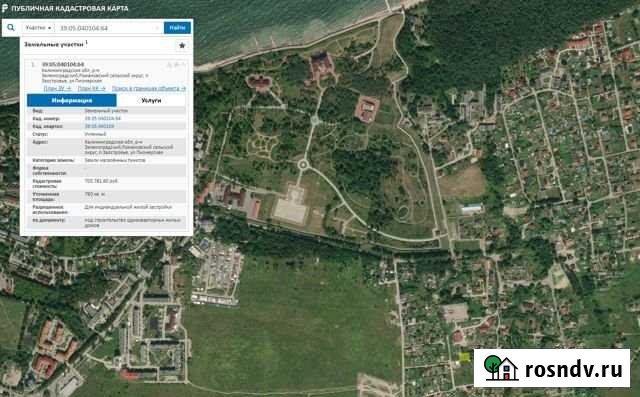This screenshot has height=397, width=640.
Task: Switch to the Услуги tab
Action: coord(151,100)
